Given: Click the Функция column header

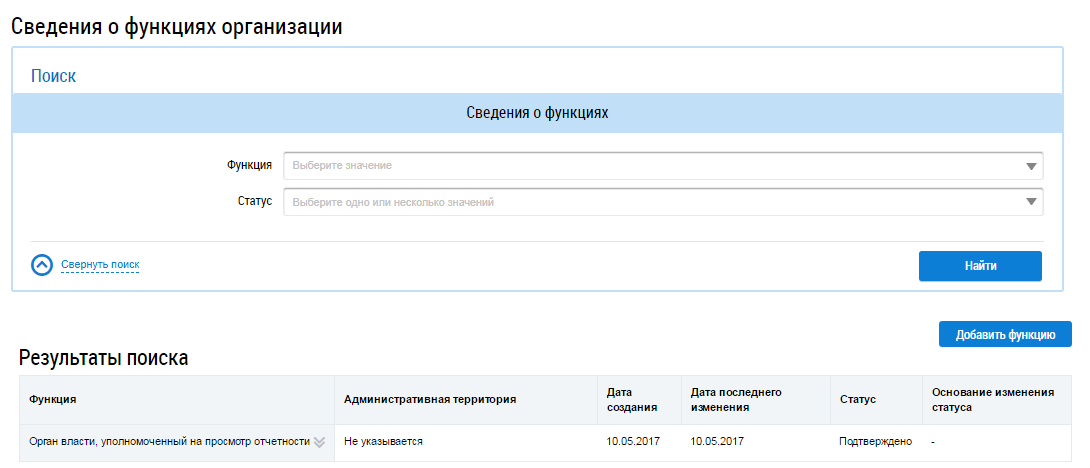Looking at the screenshot, I should (54, 399).
